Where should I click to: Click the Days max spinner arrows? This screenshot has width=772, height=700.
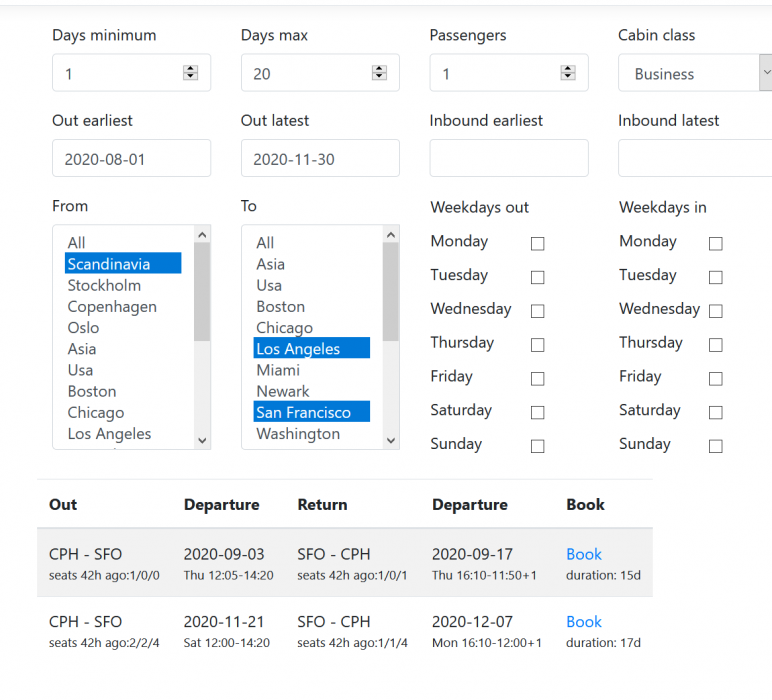(x=379, y=73)
